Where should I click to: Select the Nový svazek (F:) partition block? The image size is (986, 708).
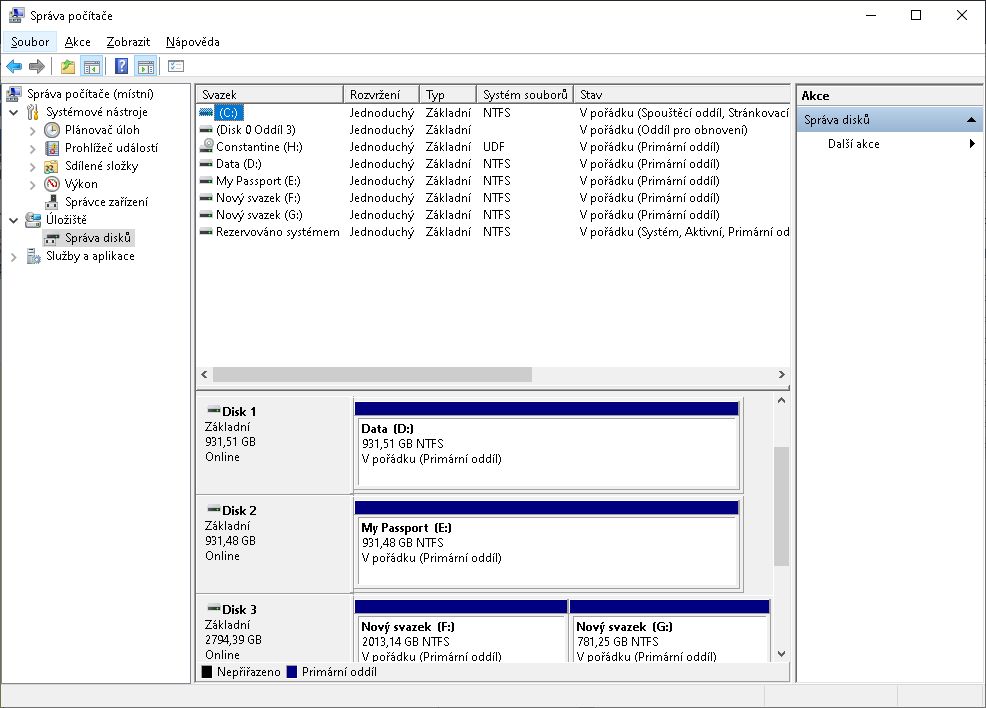point(461,631)
